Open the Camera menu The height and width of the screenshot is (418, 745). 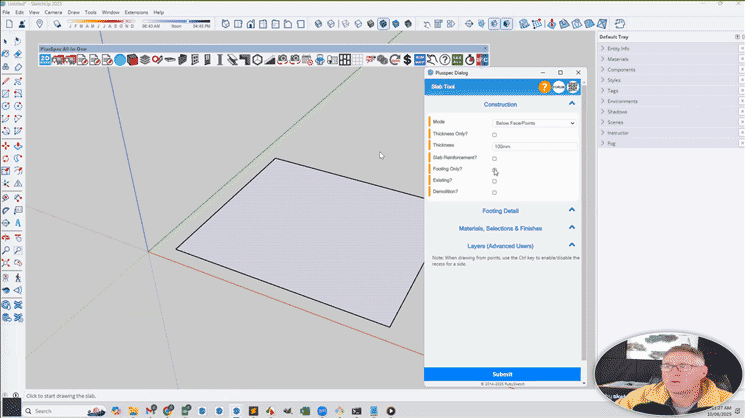53,12
